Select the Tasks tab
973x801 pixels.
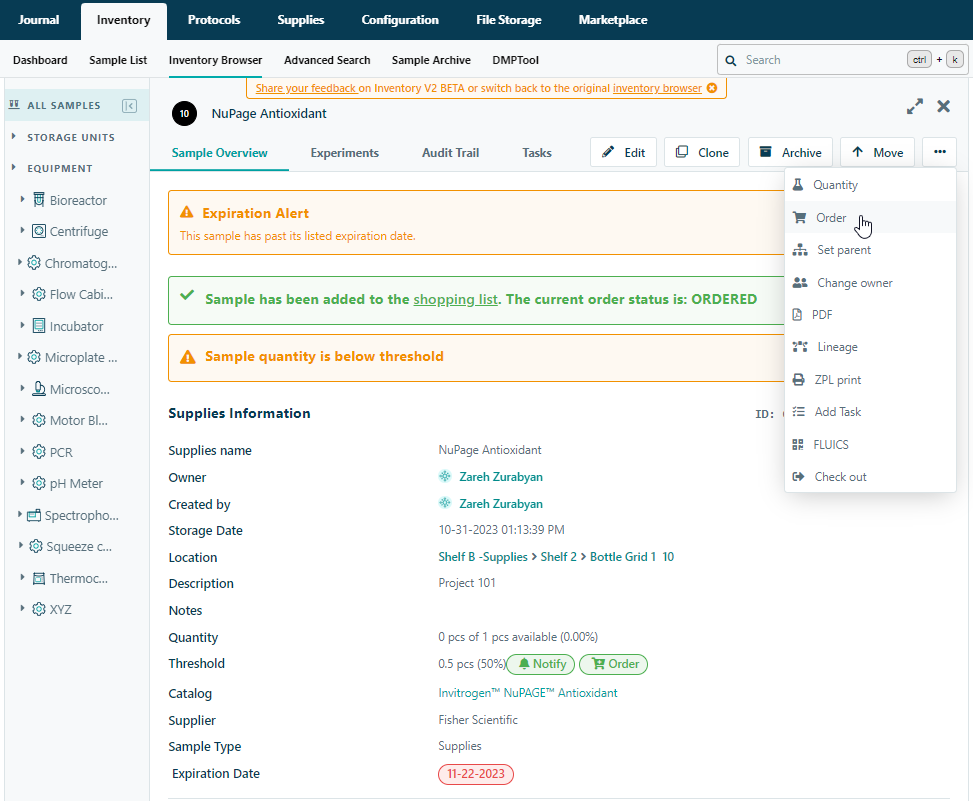pos(537,153)
